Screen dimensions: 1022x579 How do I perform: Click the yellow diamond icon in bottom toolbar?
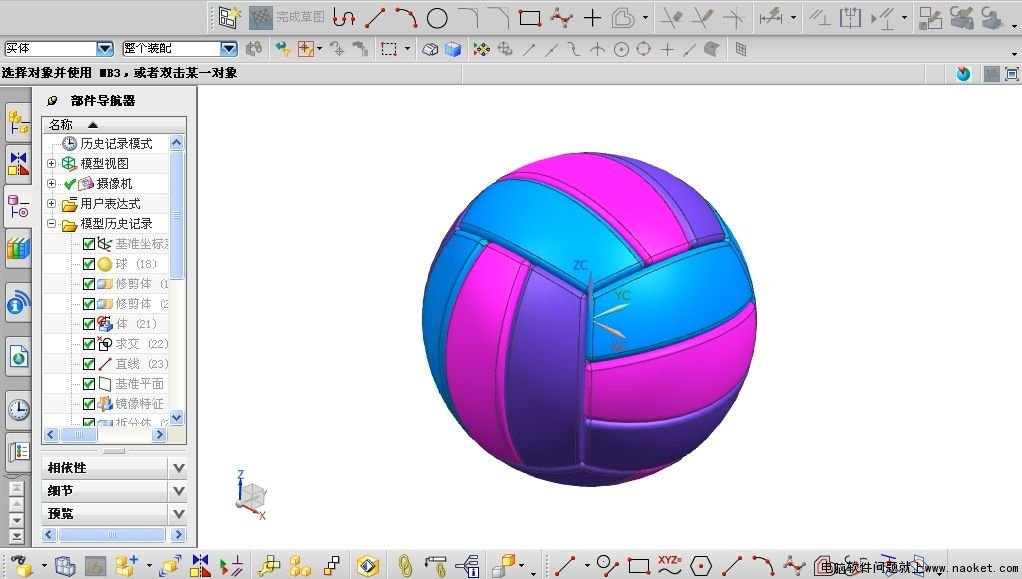(x=368, y=565)
